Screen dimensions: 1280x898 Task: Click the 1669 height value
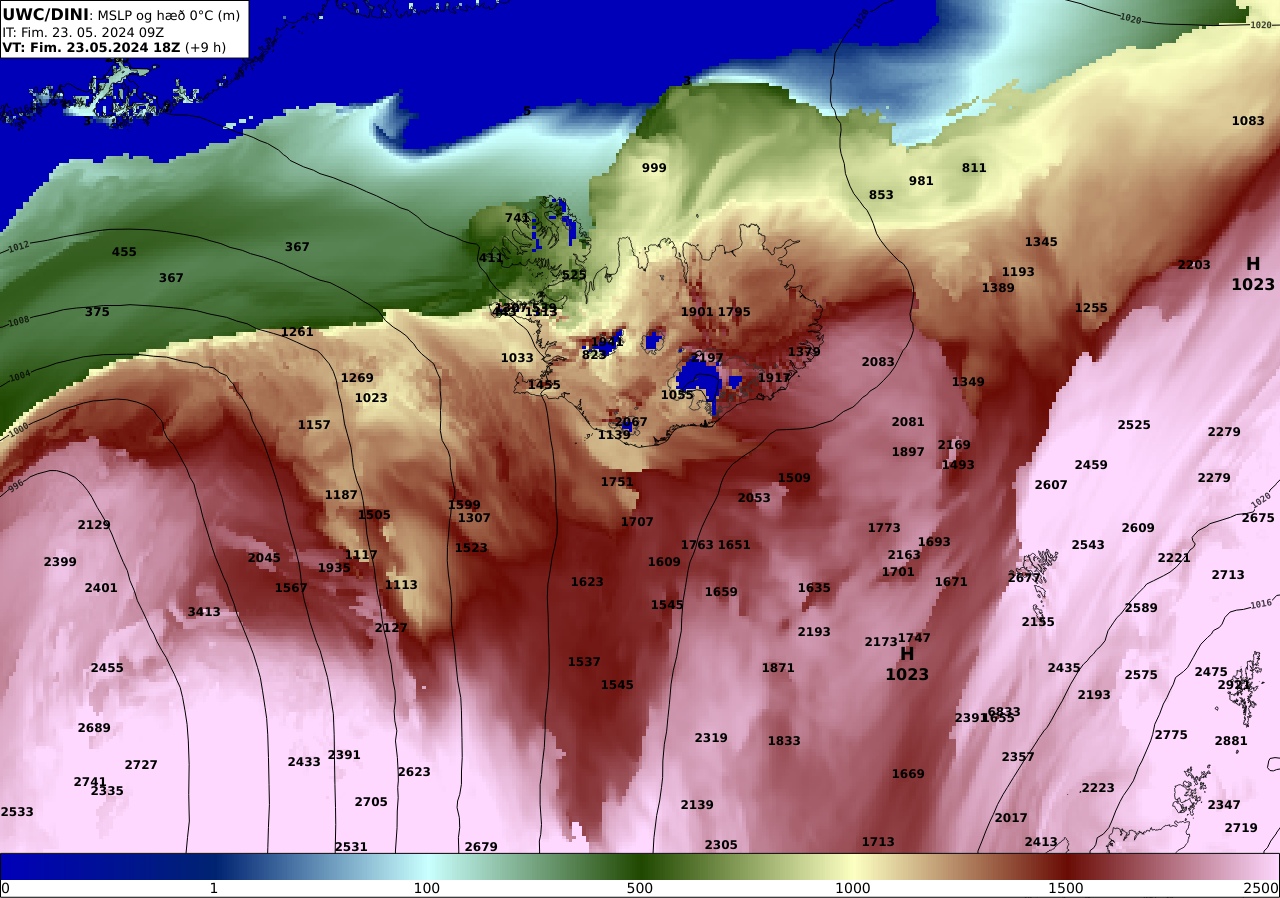click(x=908, y=774)
